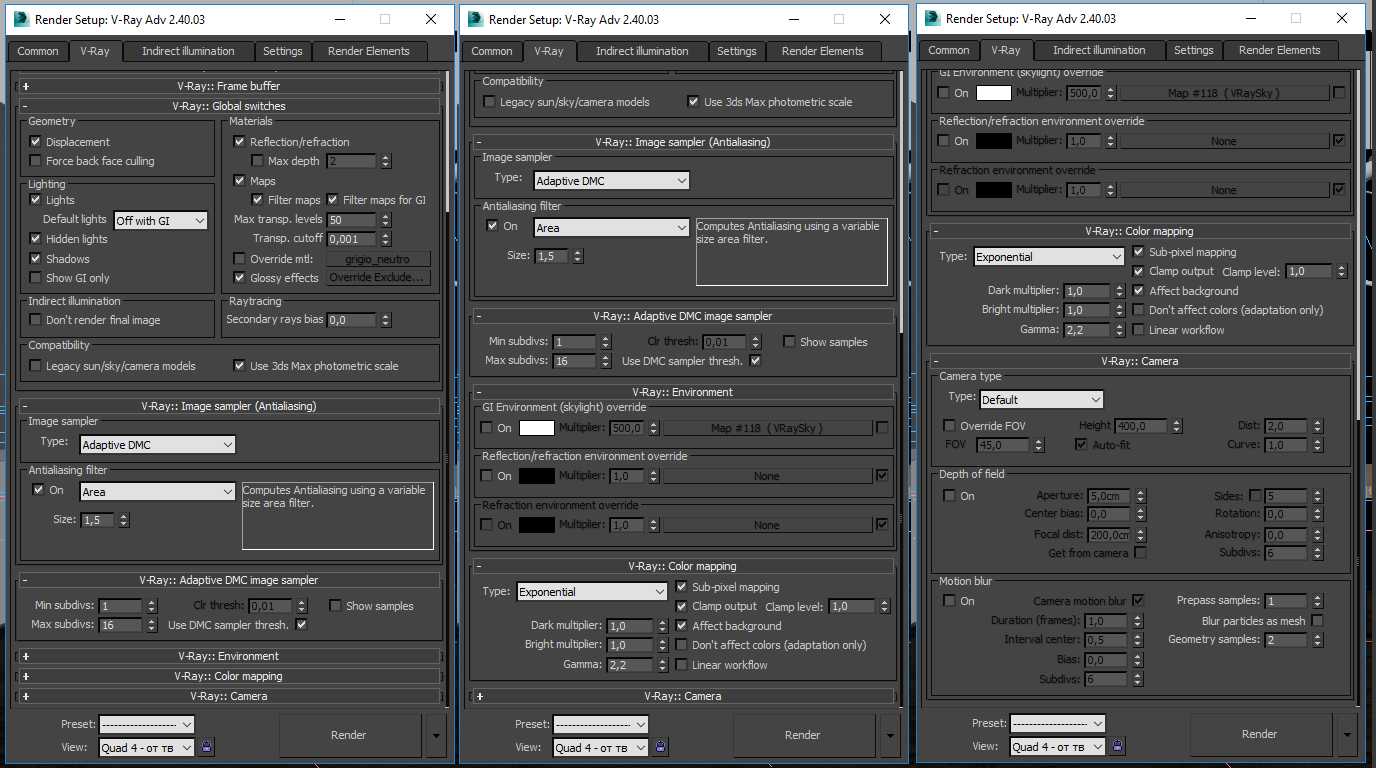
Task: Click Max transp. levels spinner in left window
Action: pos(386,220)
